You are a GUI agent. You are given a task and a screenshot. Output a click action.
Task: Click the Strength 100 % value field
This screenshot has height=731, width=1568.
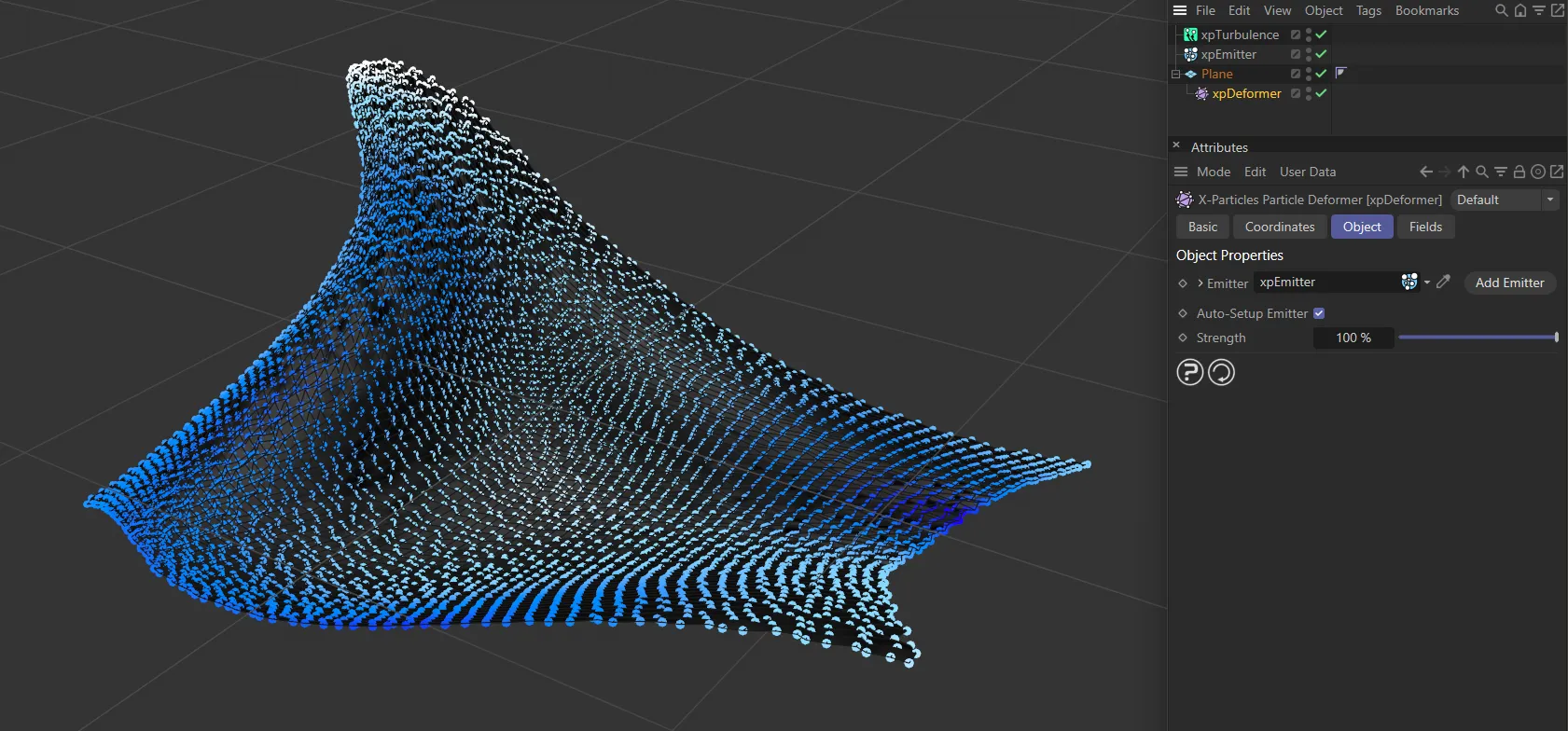click(x=1353, y=338)
